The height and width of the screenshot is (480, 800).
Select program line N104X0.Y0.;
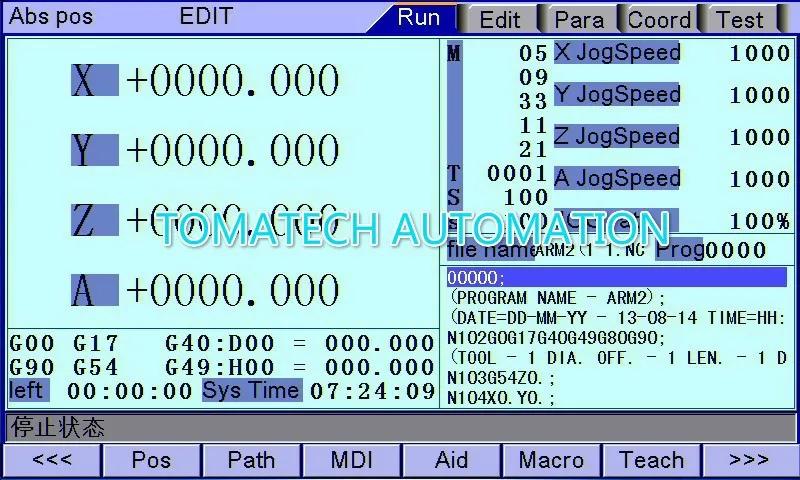coord(501,398)
